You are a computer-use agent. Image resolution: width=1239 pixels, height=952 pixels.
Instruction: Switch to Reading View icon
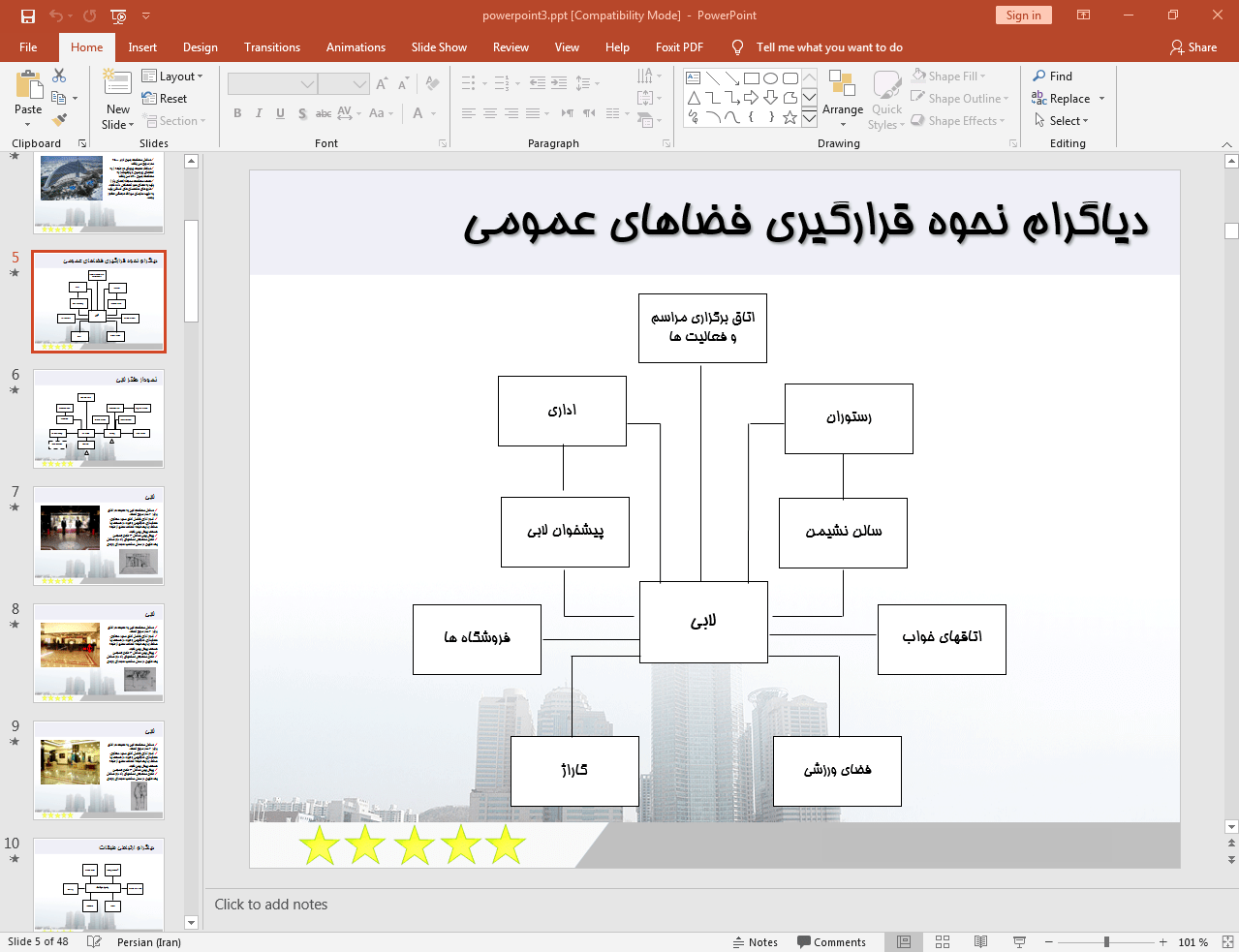(x=980, y=942)
